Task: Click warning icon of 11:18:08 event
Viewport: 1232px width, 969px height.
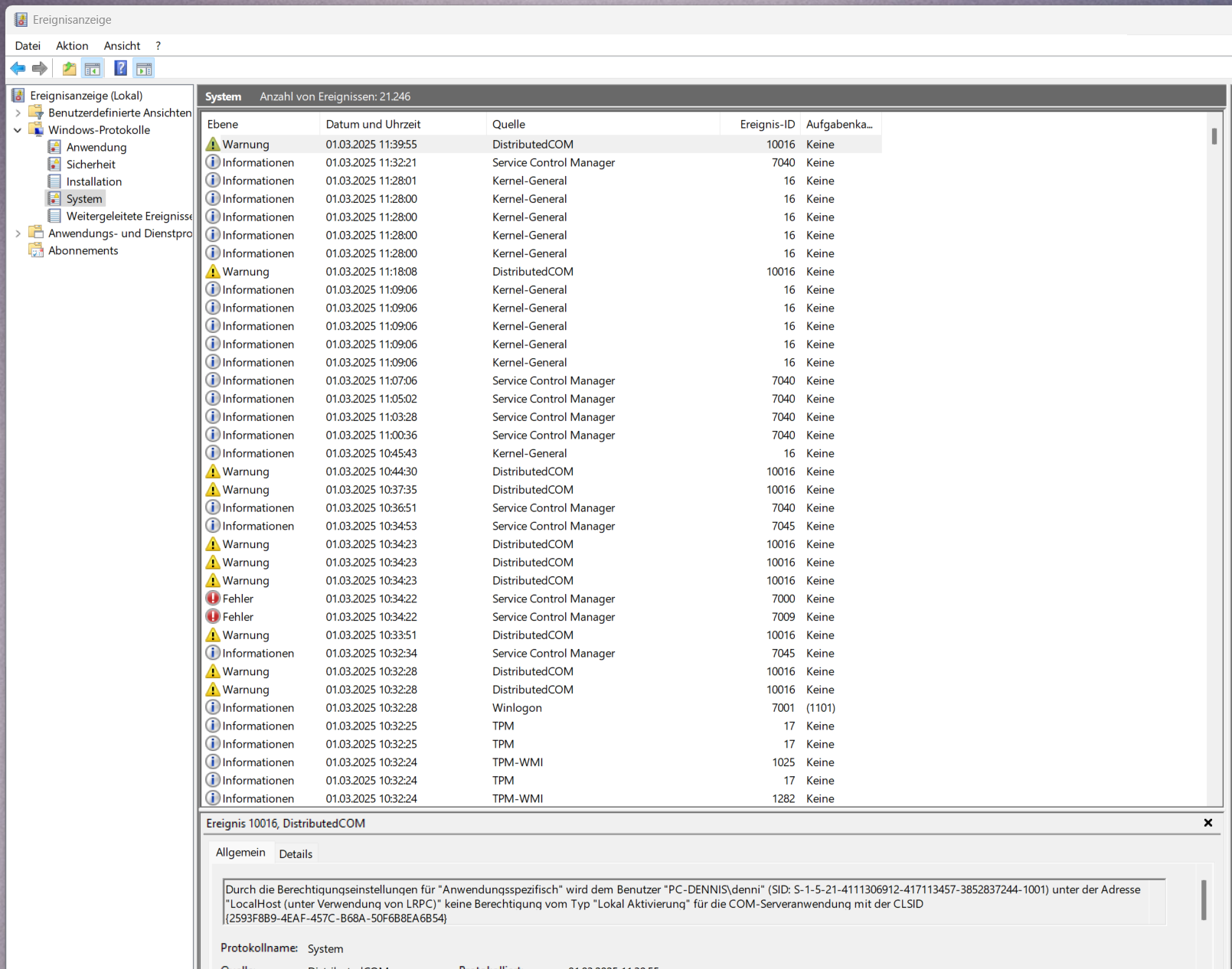Action: coord(213,272)
